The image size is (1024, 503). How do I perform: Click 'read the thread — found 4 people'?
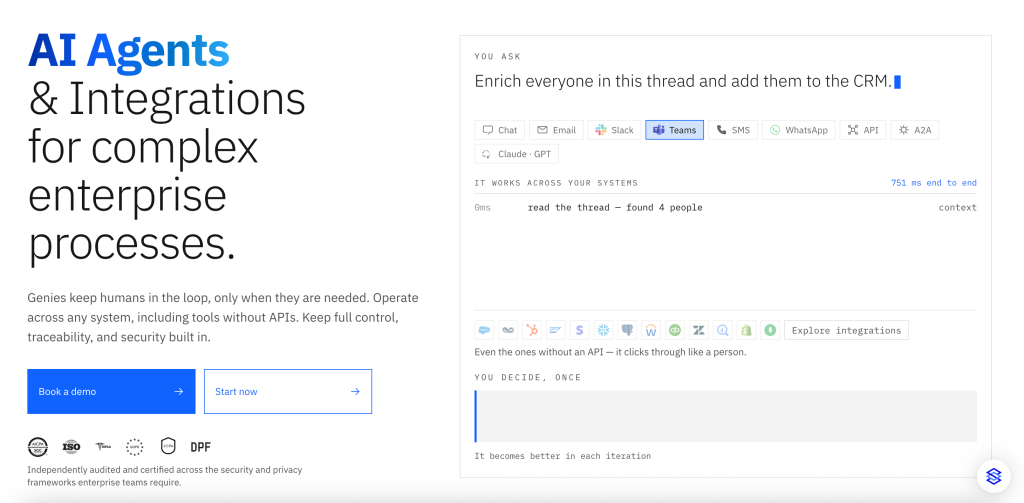point(615,208)
